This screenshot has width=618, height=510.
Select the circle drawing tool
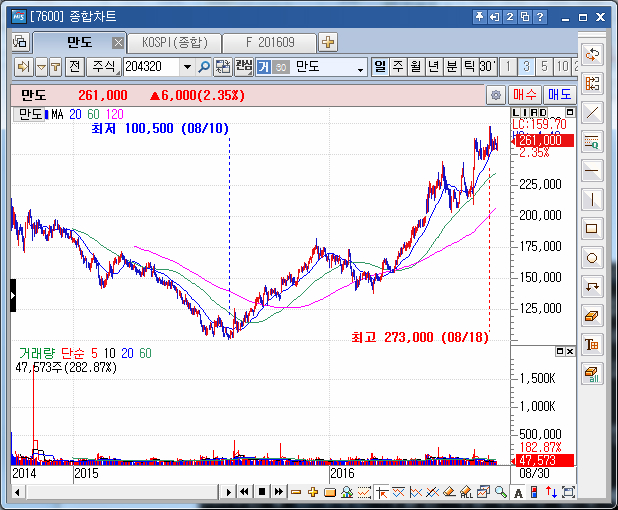592,257
